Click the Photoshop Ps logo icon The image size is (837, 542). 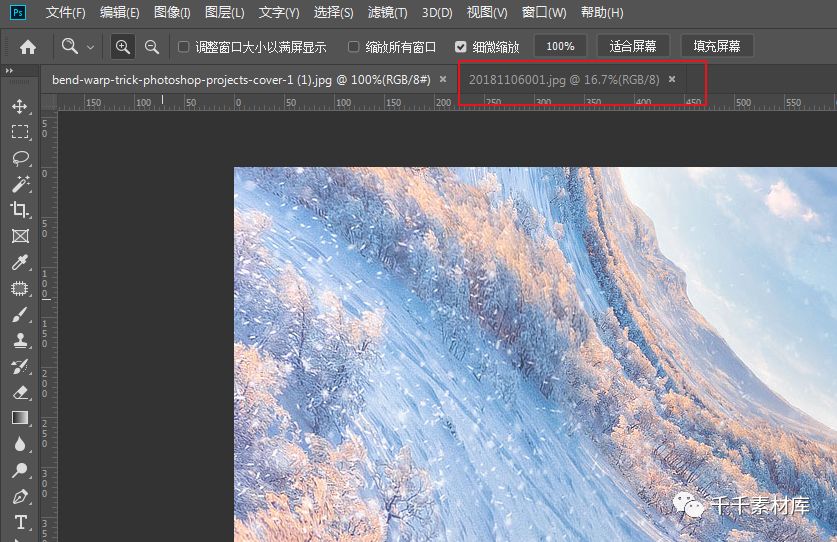[x=18, y=12]
